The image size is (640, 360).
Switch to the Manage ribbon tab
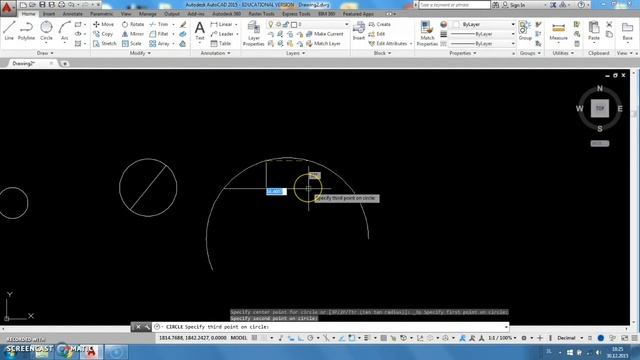tap(147, 14)
